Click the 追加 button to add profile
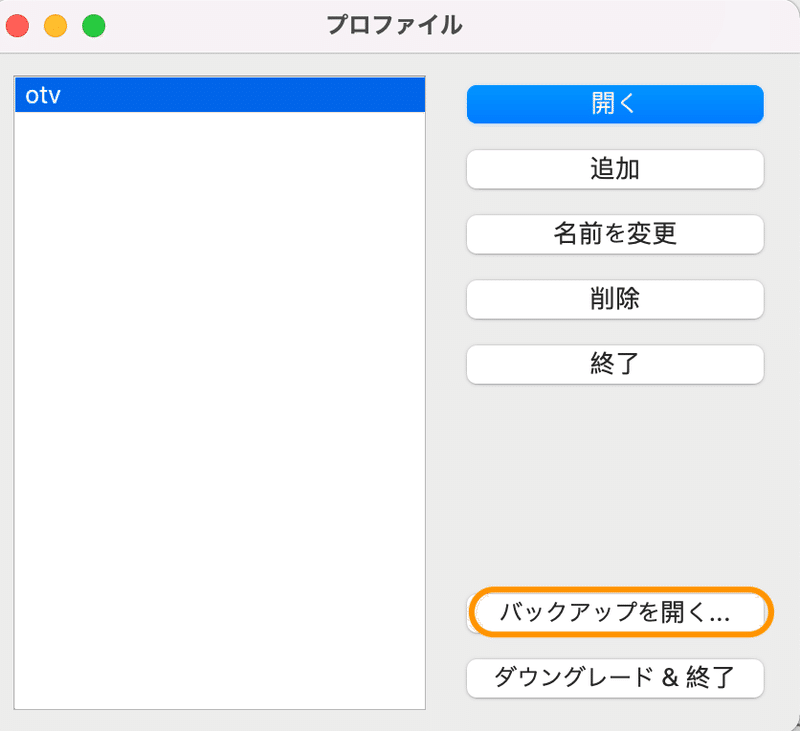 615,169
